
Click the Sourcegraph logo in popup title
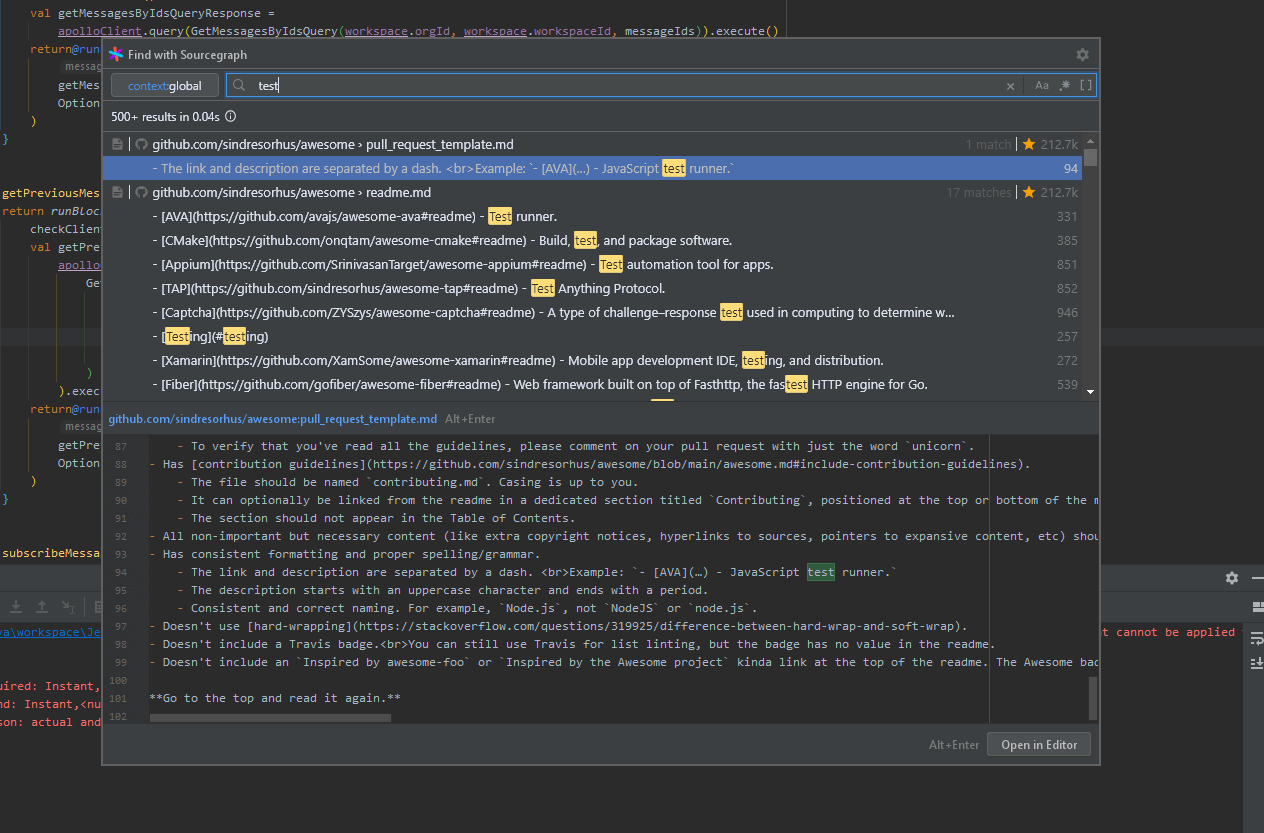[x=116, y=55]
